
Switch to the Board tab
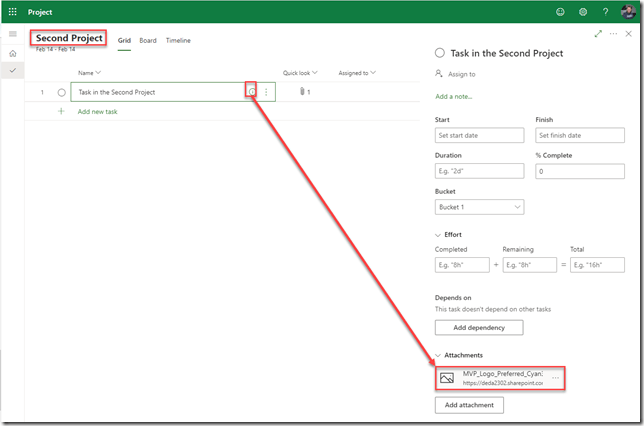pos(148,41)
